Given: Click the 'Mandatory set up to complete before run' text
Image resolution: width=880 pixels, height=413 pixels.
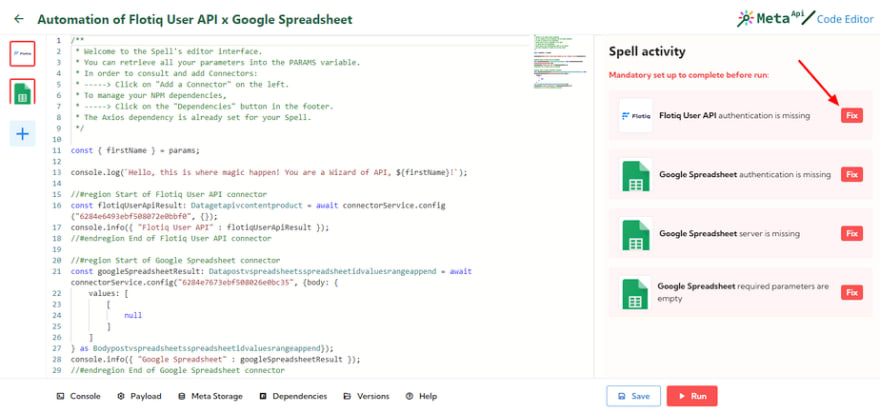Looking at the screenshot, I should 689,75.
